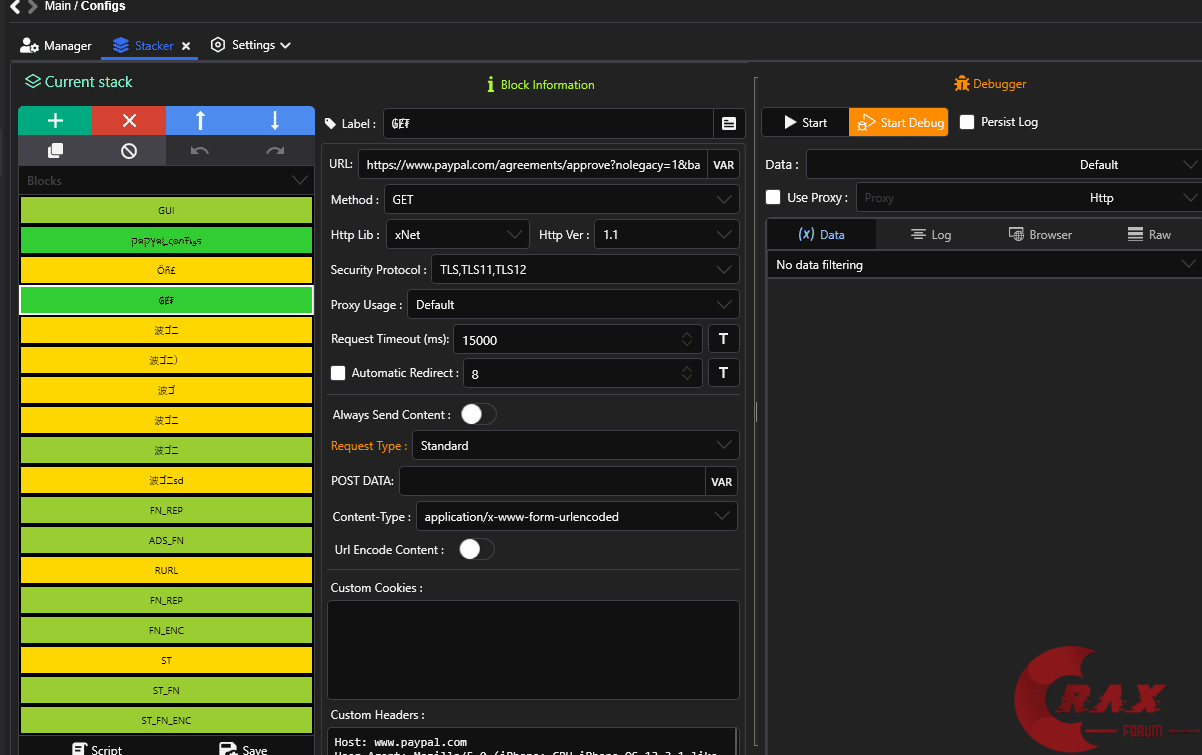Click the disable block icon
1202x755 pixels.
129,151
